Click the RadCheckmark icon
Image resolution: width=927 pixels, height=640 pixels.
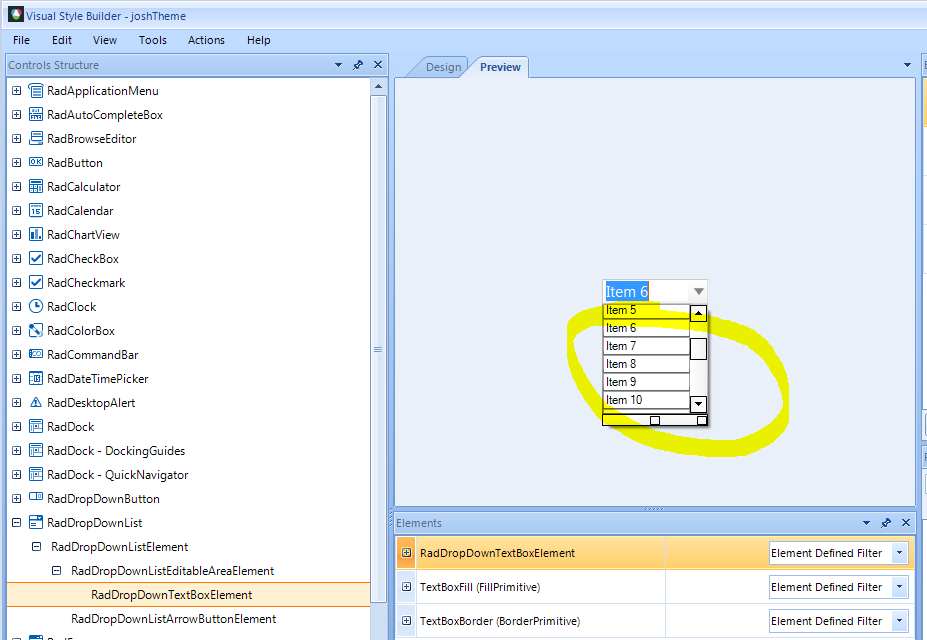point(36,282)
